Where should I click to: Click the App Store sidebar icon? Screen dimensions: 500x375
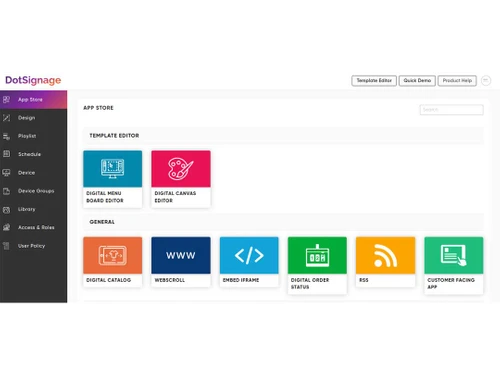(x=6, y=99)
